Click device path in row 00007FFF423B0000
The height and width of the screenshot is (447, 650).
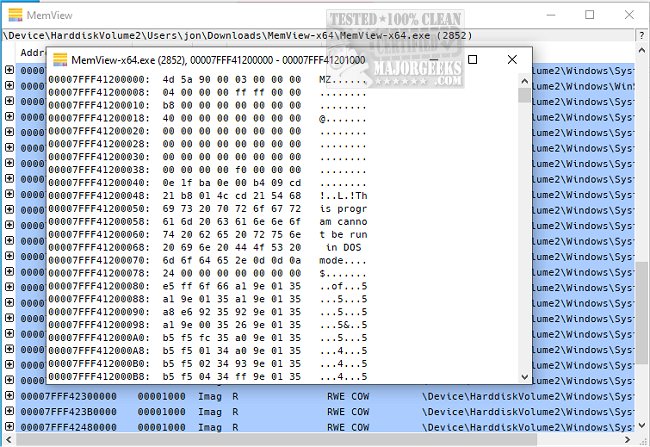coord(528,412)
